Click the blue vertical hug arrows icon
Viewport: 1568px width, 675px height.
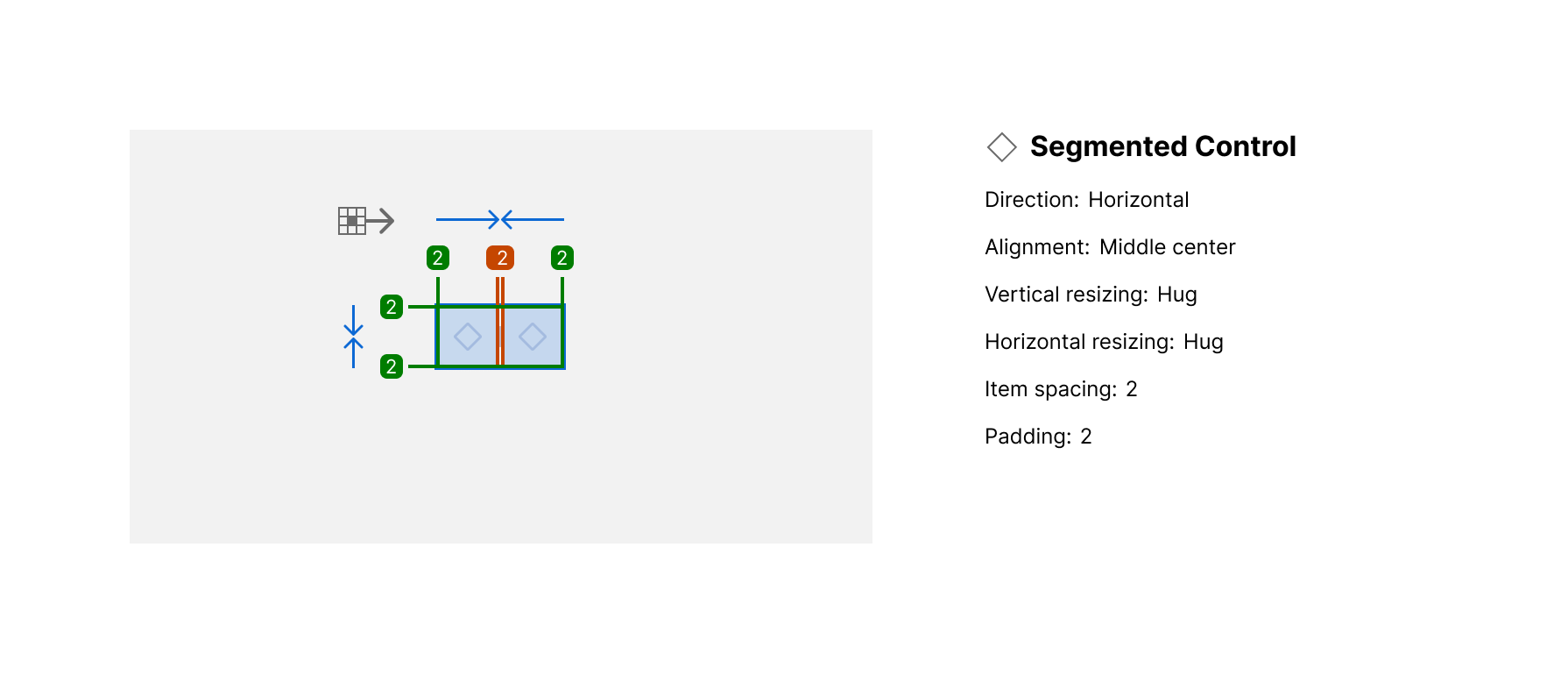[353, 337]
